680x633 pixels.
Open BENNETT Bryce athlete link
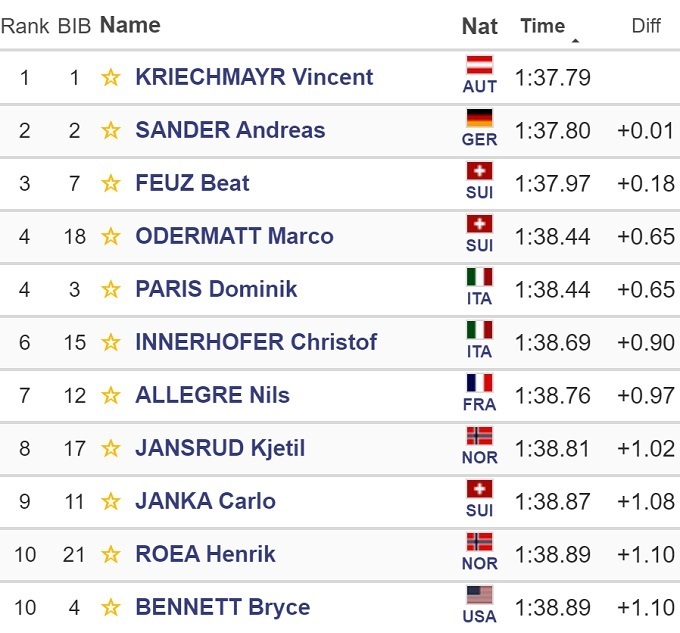[x=222, y=608]
